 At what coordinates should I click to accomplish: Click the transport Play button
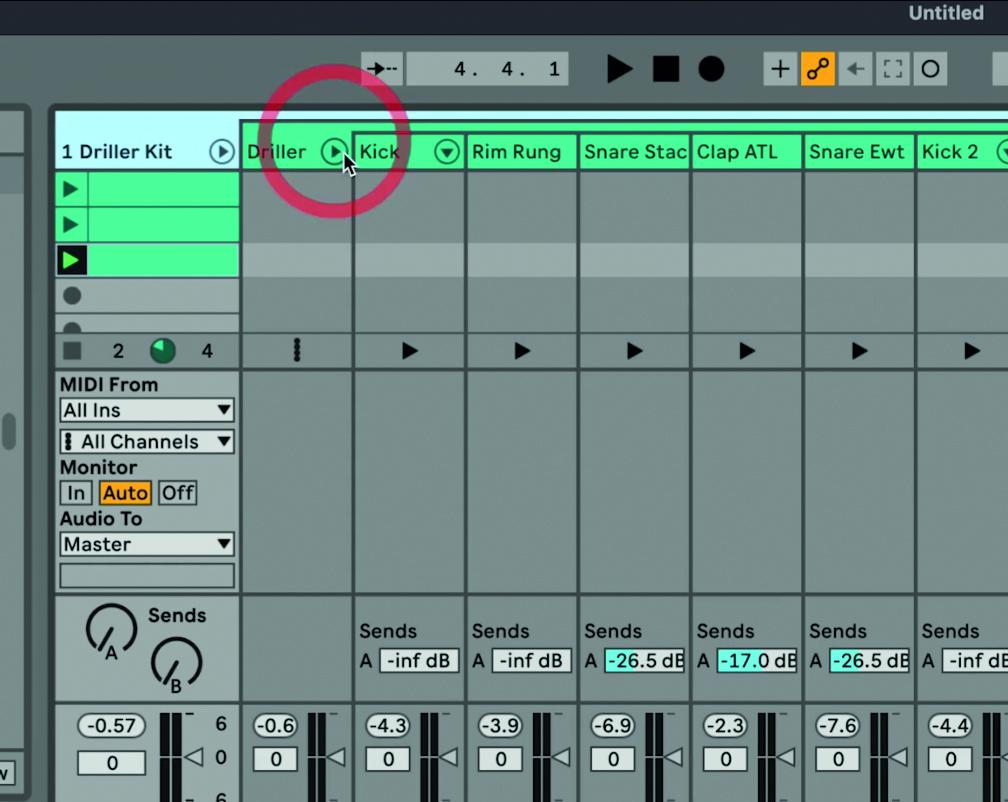(619, 69)
